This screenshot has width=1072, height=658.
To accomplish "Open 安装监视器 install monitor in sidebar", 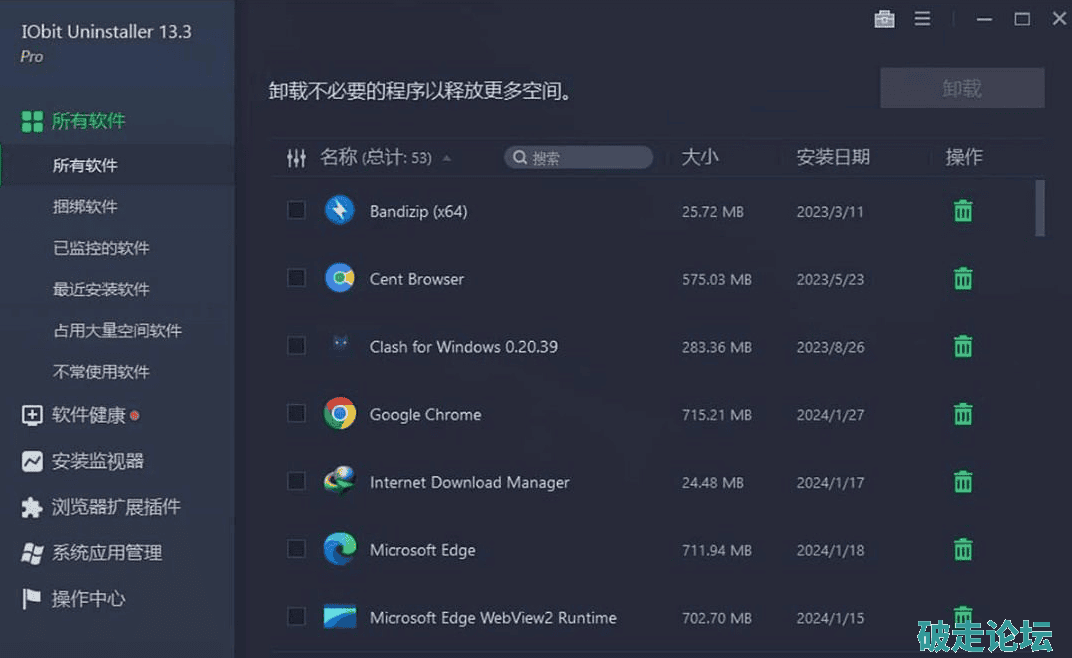I will coord(97,461).
